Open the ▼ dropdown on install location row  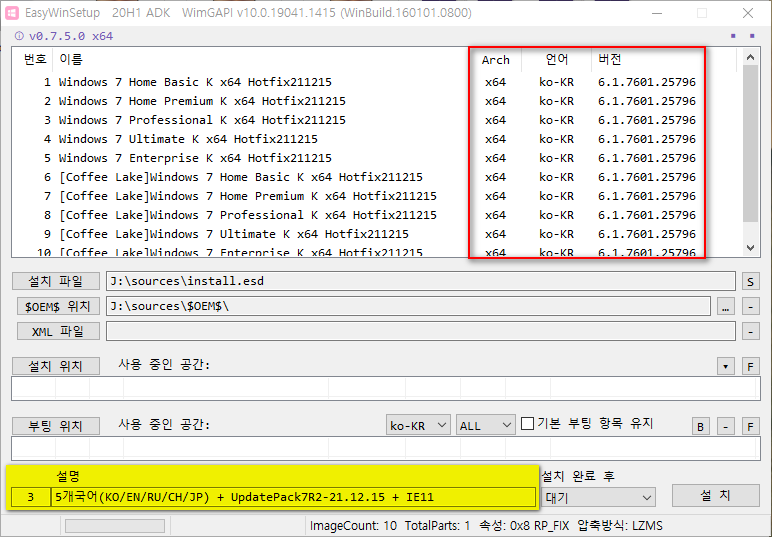tap(725, 366)
